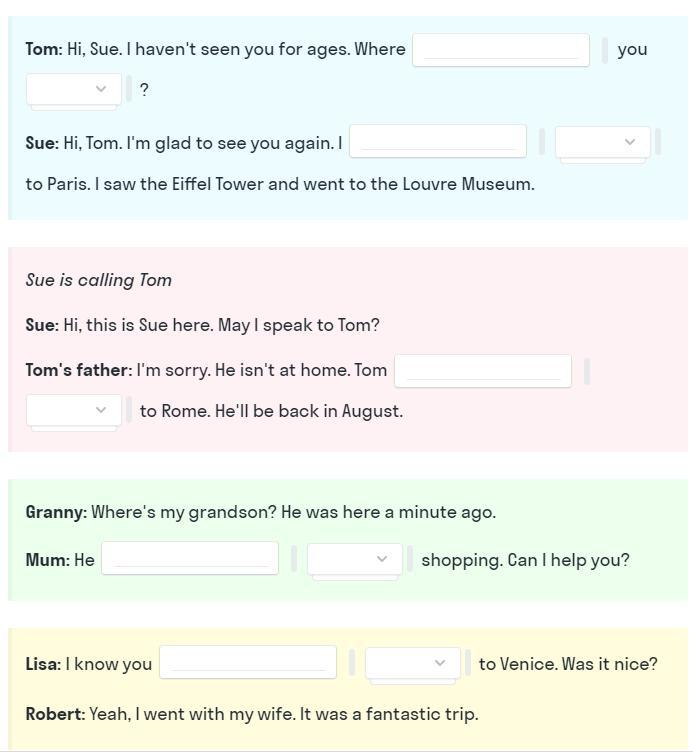Click the "Granny:" speaker label
The image size is (693, 753).
coord(56,513)
